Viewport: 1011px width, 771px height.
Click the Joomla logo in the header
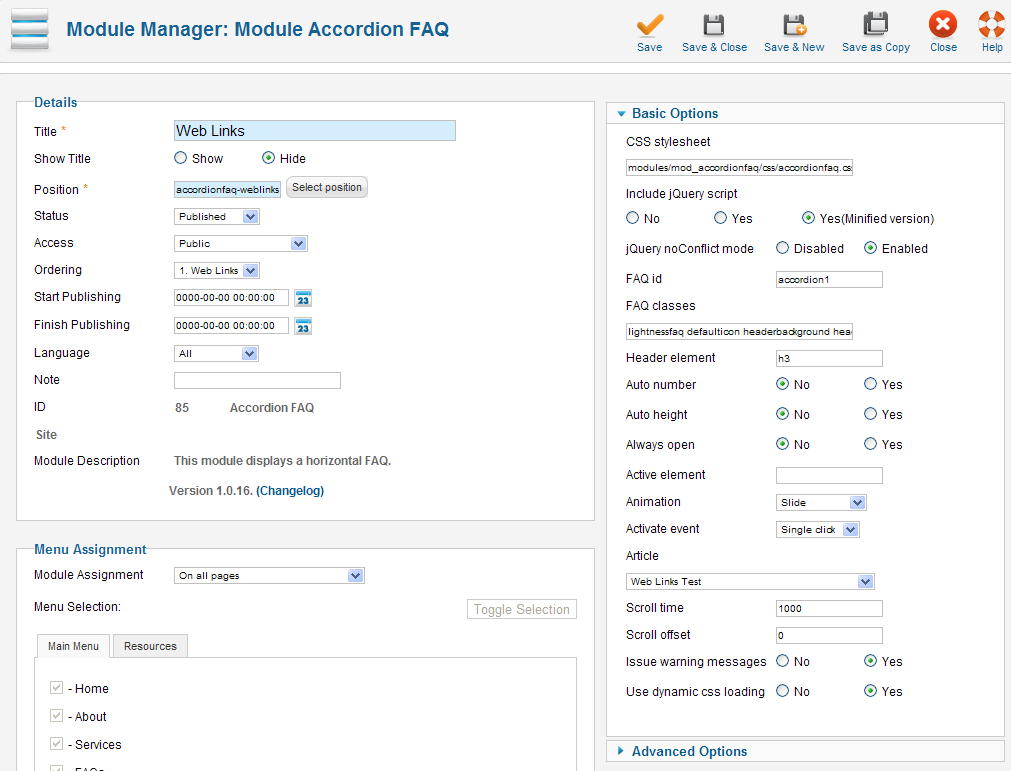click(29, 29)
